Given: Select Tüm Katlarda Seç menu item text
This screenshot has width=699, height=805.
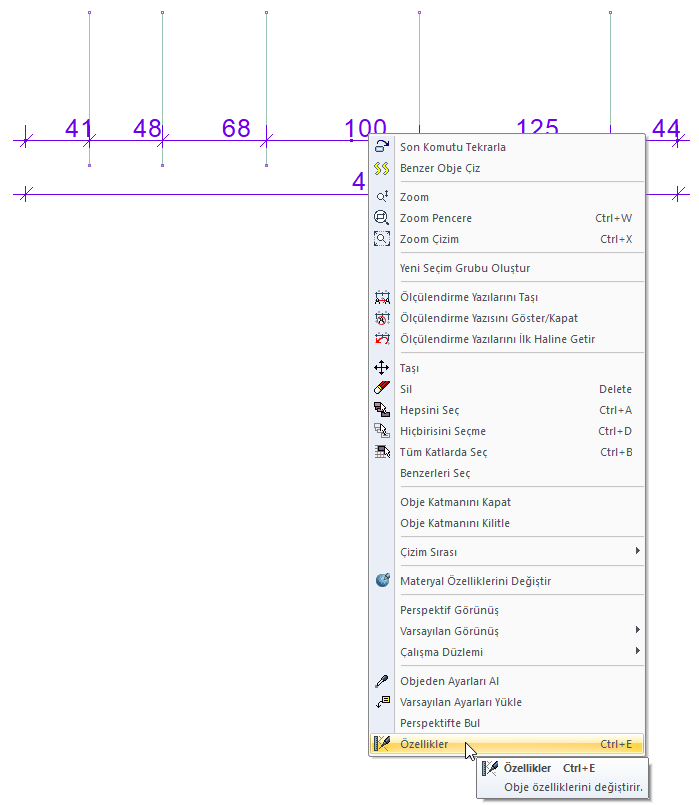Looking at the screenshot, I should coord(443,452).
